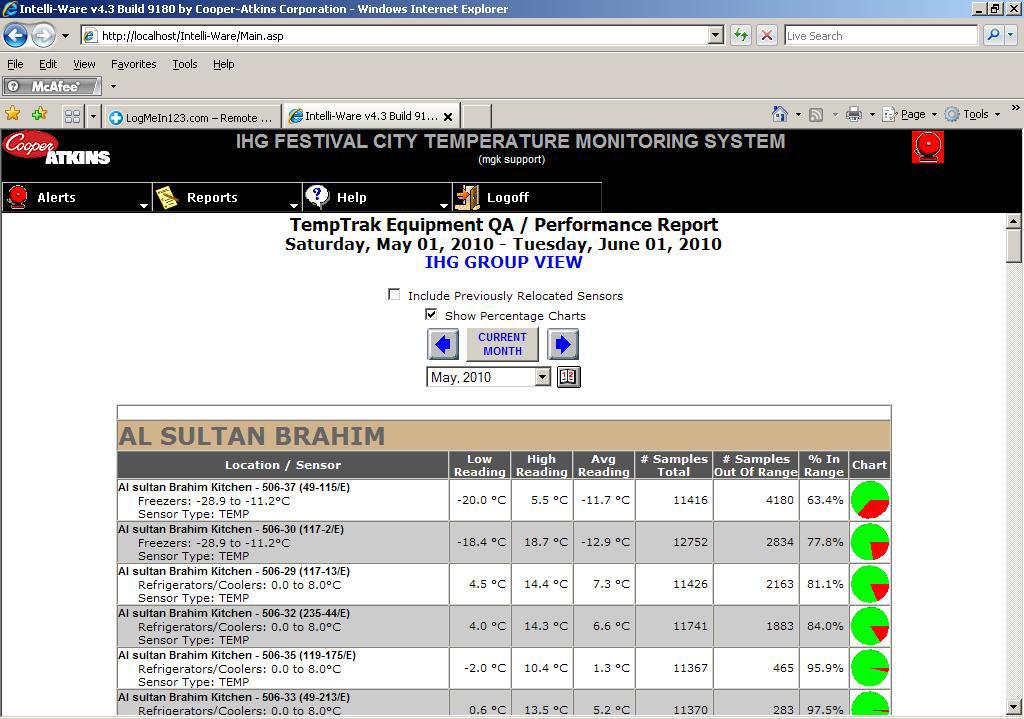Click the calendar icon beside month selector
This screenshot has width=1024, height=719.
pos(569,377)
